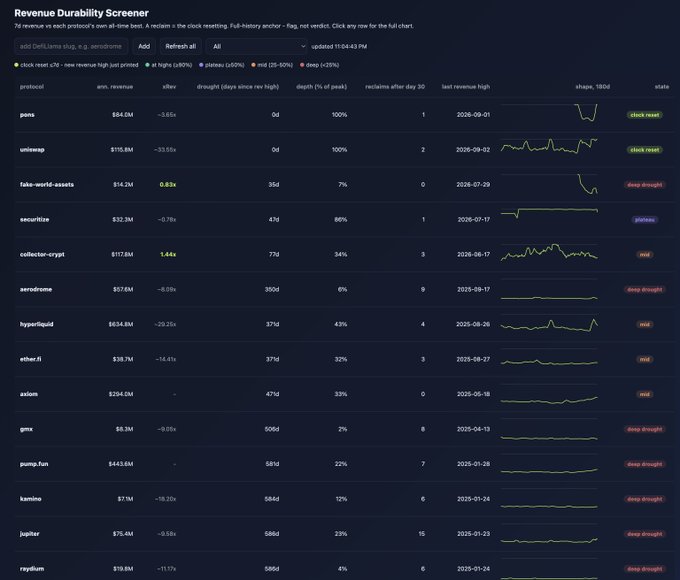Click the pons 180d sparkline chart
Image resolution: width=680 pixels, height=580 pixels.
[x=549, y=112]
